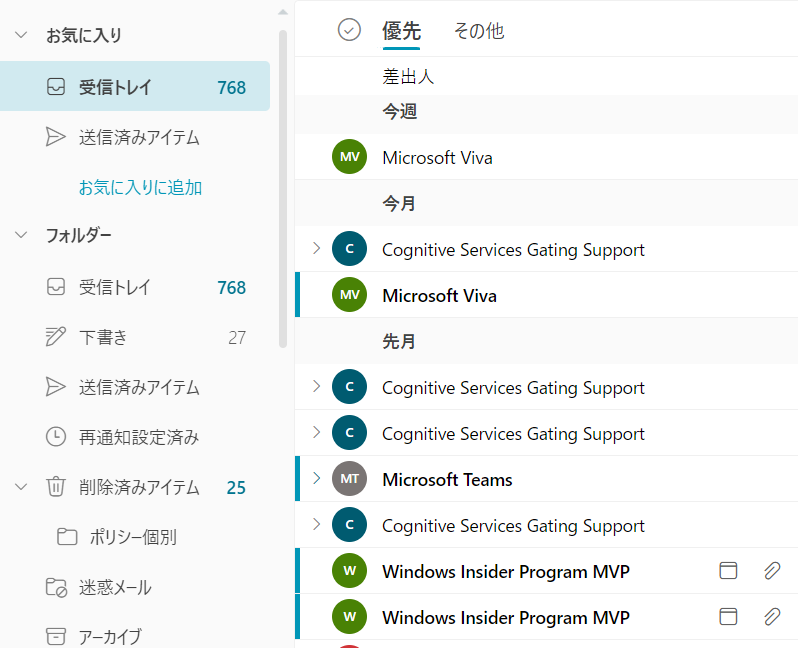The width and height of the screenshot is (798, 648).
Task: Click the junk folder icon for 迷惑メール
Action: coord(56,587)
